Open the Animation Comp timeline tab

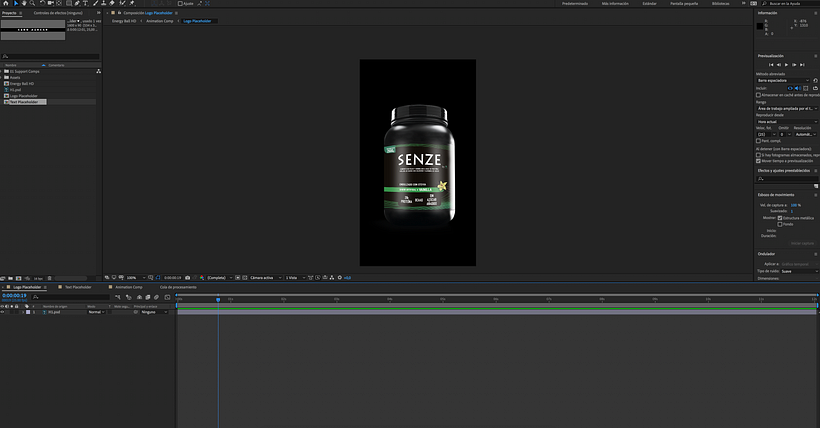pyautogui.click(x=129, y=287)
